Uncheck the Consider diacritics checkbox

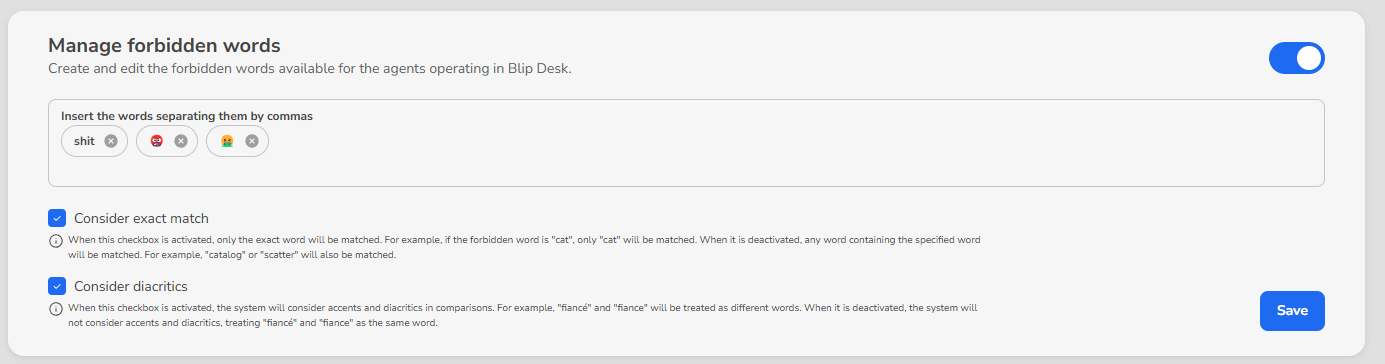(x=57, y=286)
